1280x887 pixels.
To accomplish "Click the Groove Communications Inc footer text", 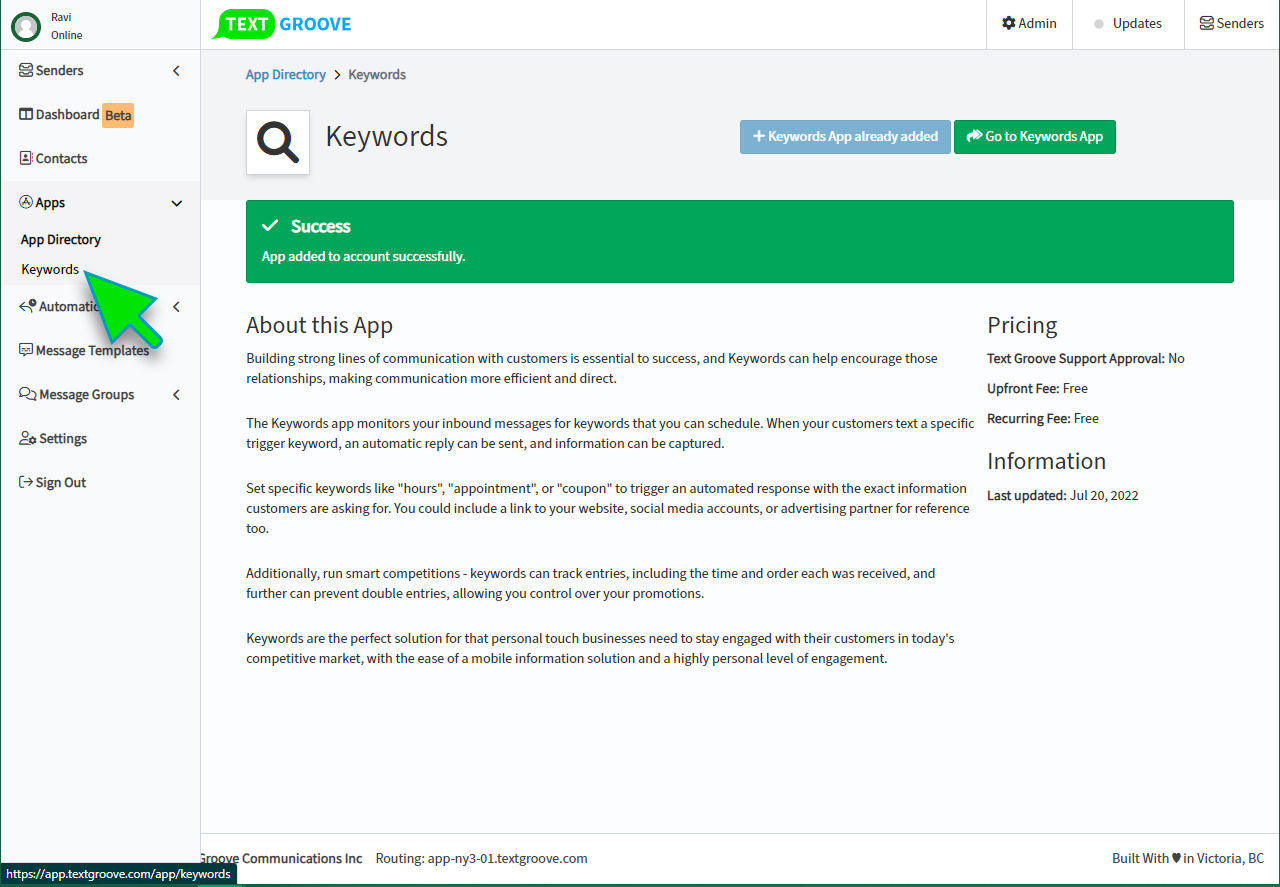I will click(281, 859).
